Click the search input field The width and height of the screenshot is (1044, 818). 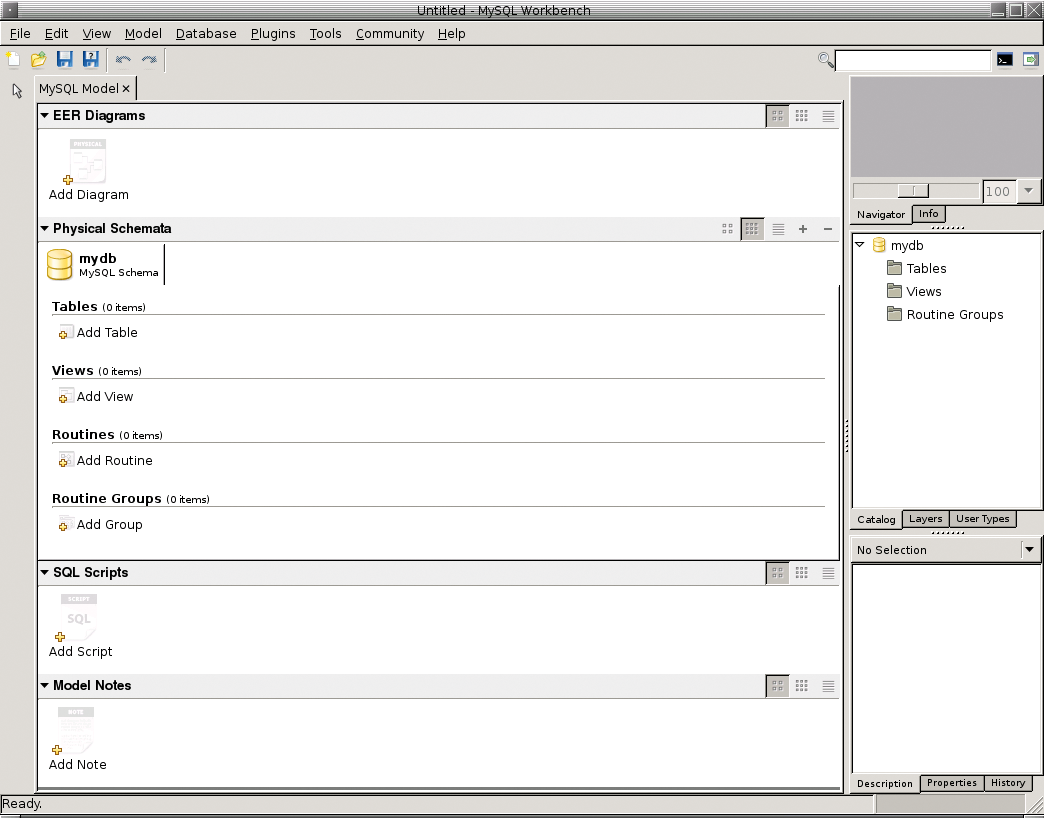click(913, 61)
